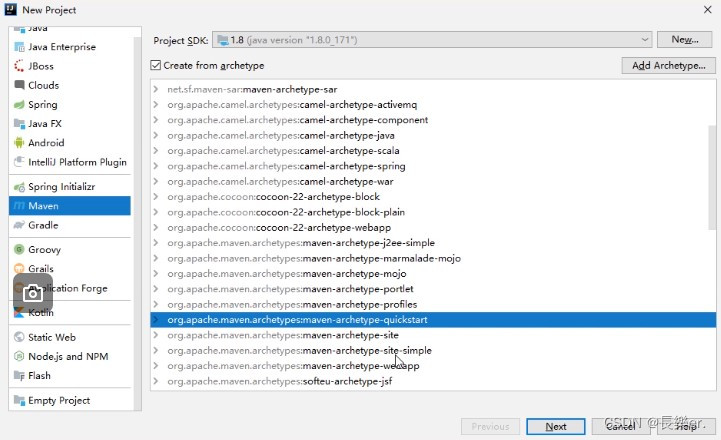
Task: Click the IntelliJ Platform Plugin icon
Action: click(19, 162)
